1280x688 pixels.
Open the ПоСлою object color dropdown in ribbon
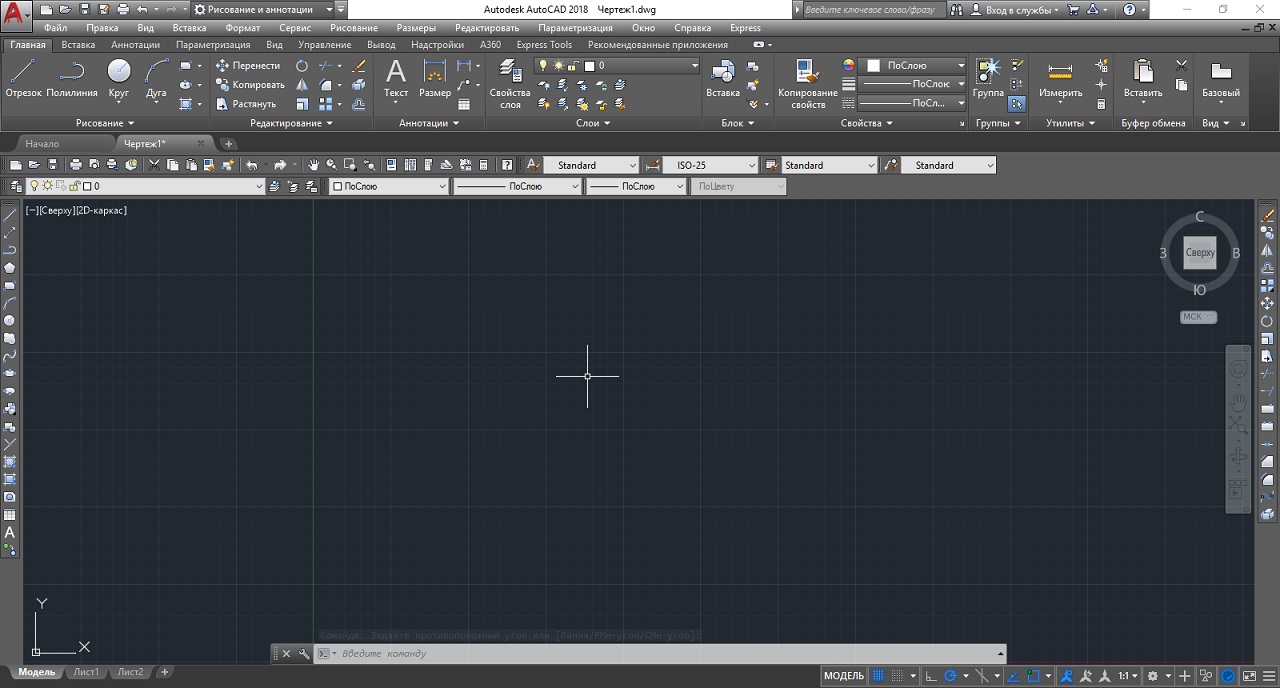point(913,65)
